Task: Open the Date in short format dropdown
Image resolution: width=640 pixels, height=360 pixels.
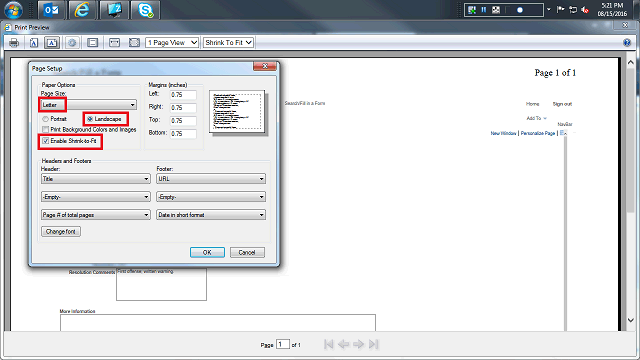Action: coord(211,215)
